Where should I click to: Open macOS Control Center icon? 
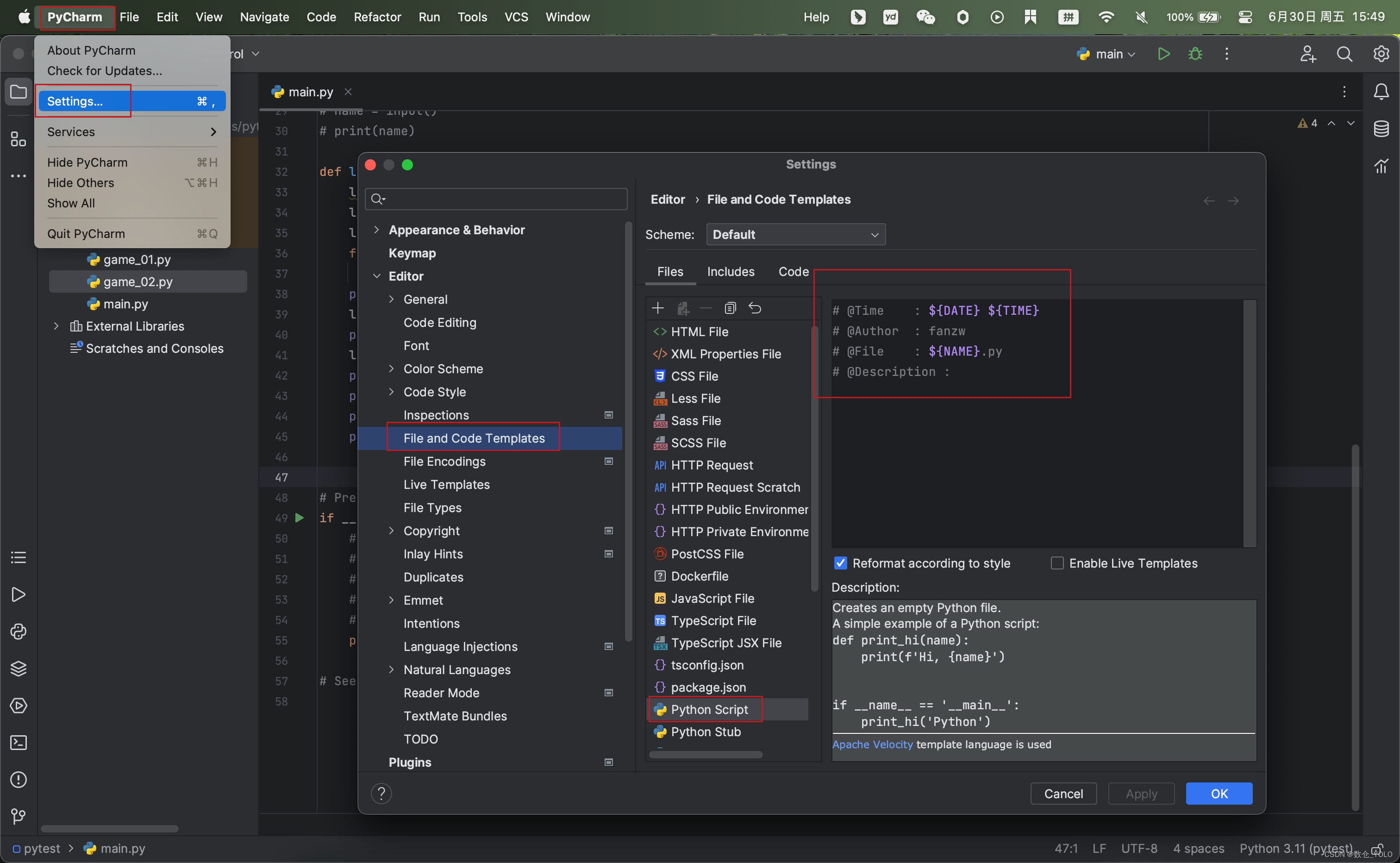[1245, 17]
